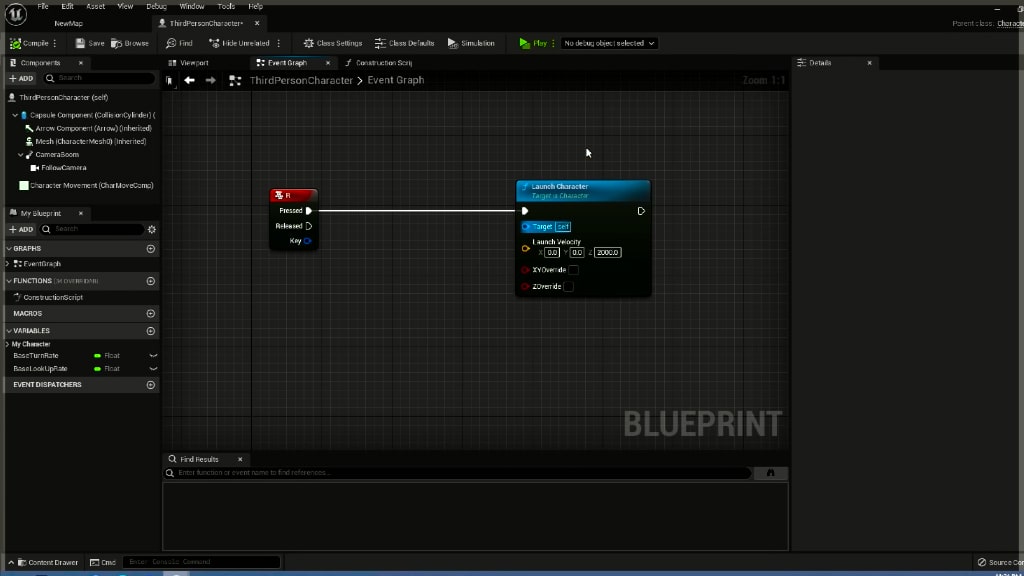Image resolution: width=1024 pixels, height=576 pixels.
Task: Switch to the Viewport tab
Action: (x=188, y=63)
